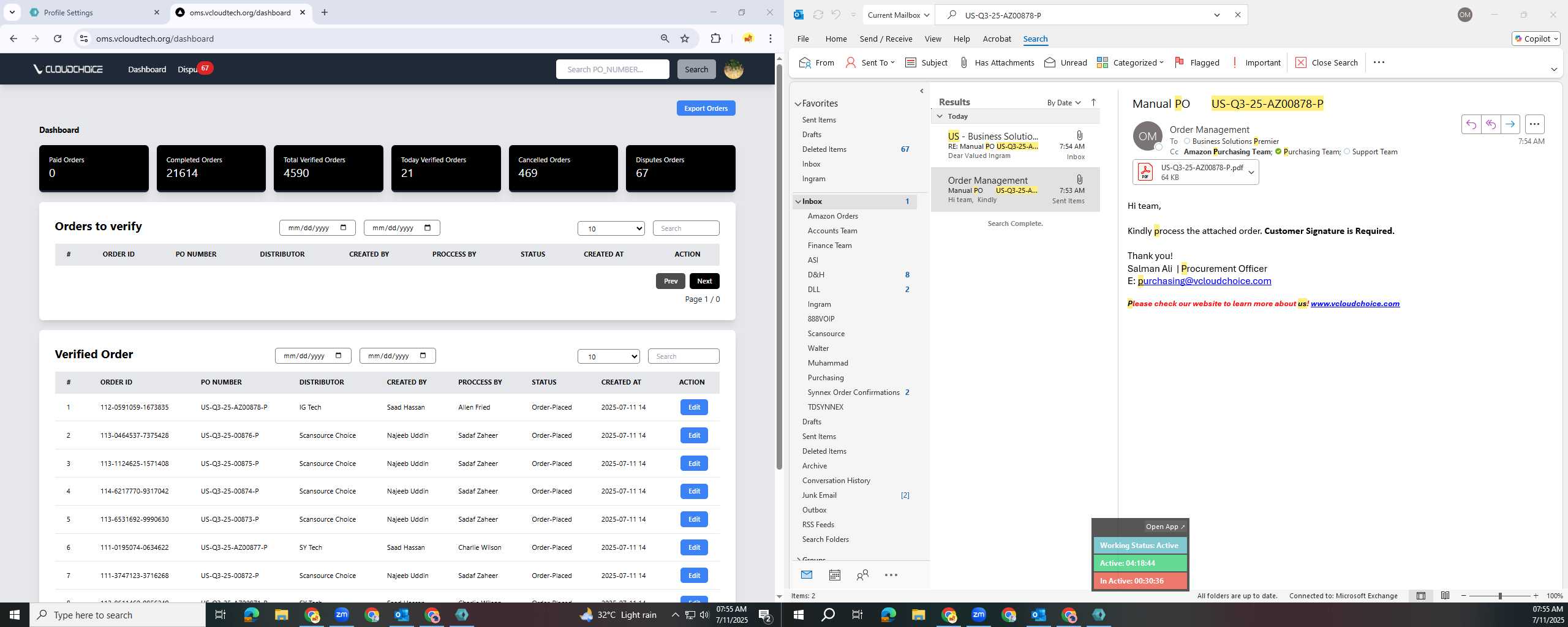1568x627 pixels.
Task: Click the Reply All icon in Outlook
Action: click(x=1490, y=124)
